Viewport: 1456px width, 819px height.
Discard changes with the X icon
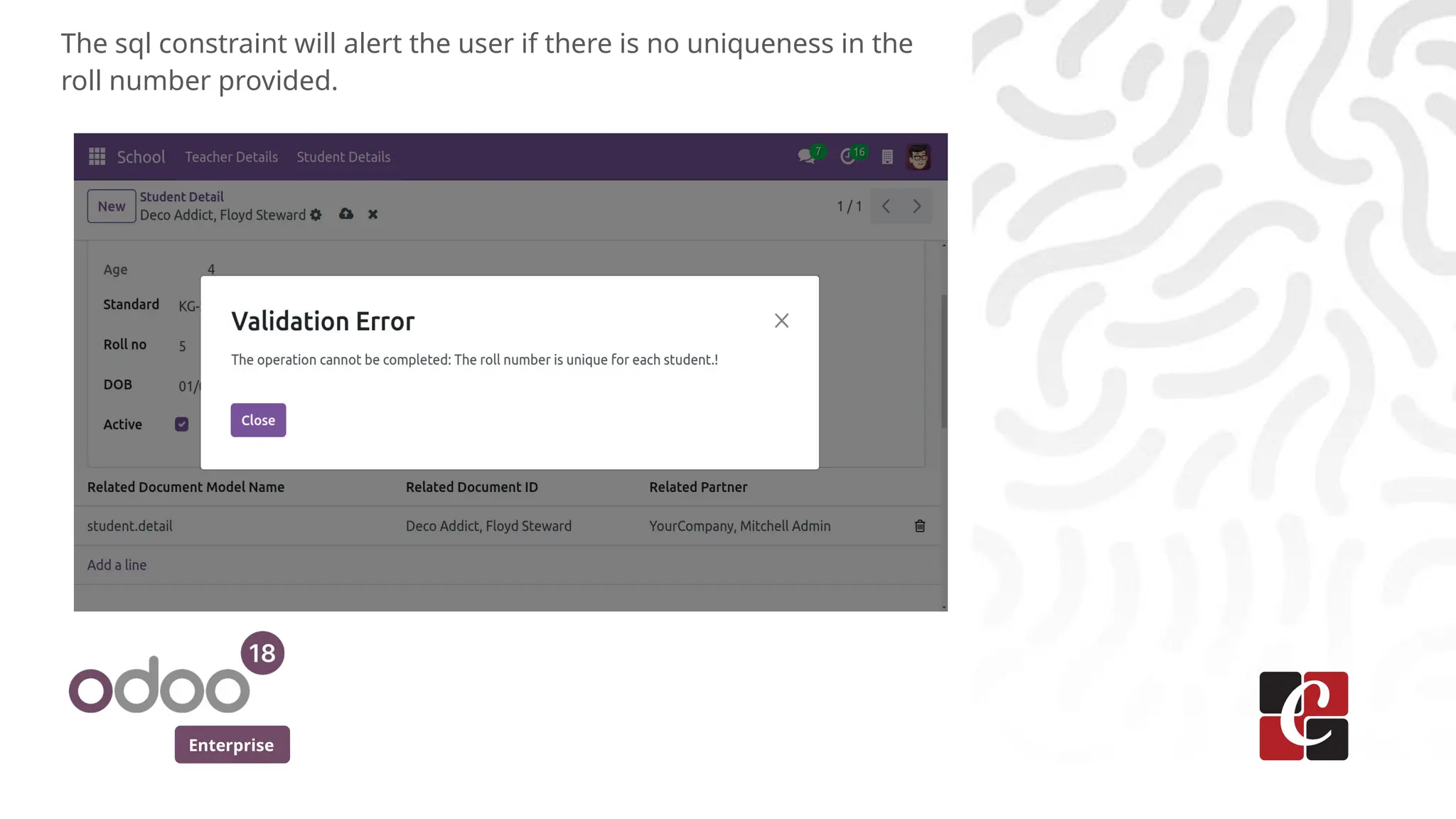coord(373,214)
